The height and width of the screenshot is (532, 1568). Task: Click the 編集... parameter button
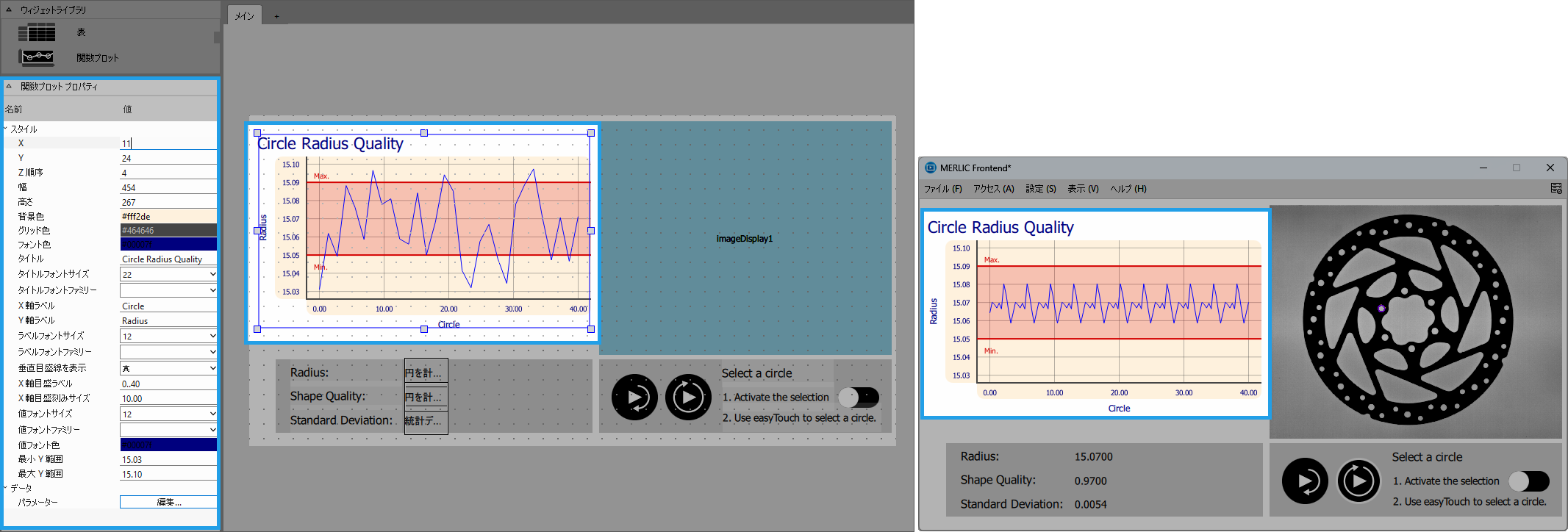(x=168, y=502)
